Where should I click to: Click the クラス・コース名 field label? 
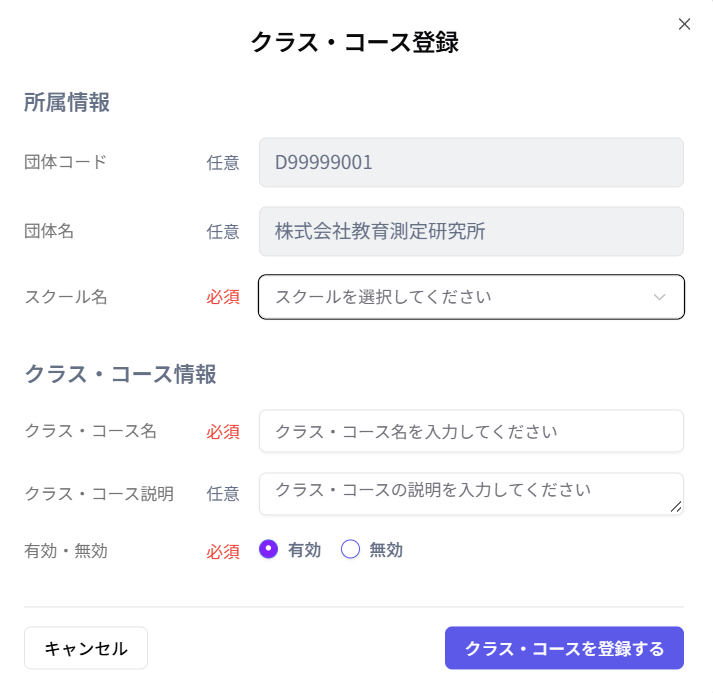point(90,431)
